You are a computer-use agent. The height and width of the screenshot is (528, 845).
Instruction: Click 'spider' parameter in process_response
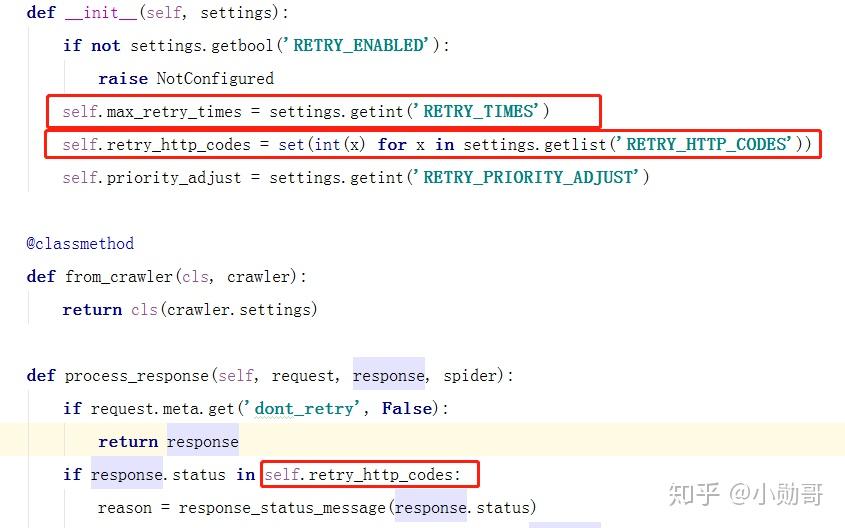(469, 375)
